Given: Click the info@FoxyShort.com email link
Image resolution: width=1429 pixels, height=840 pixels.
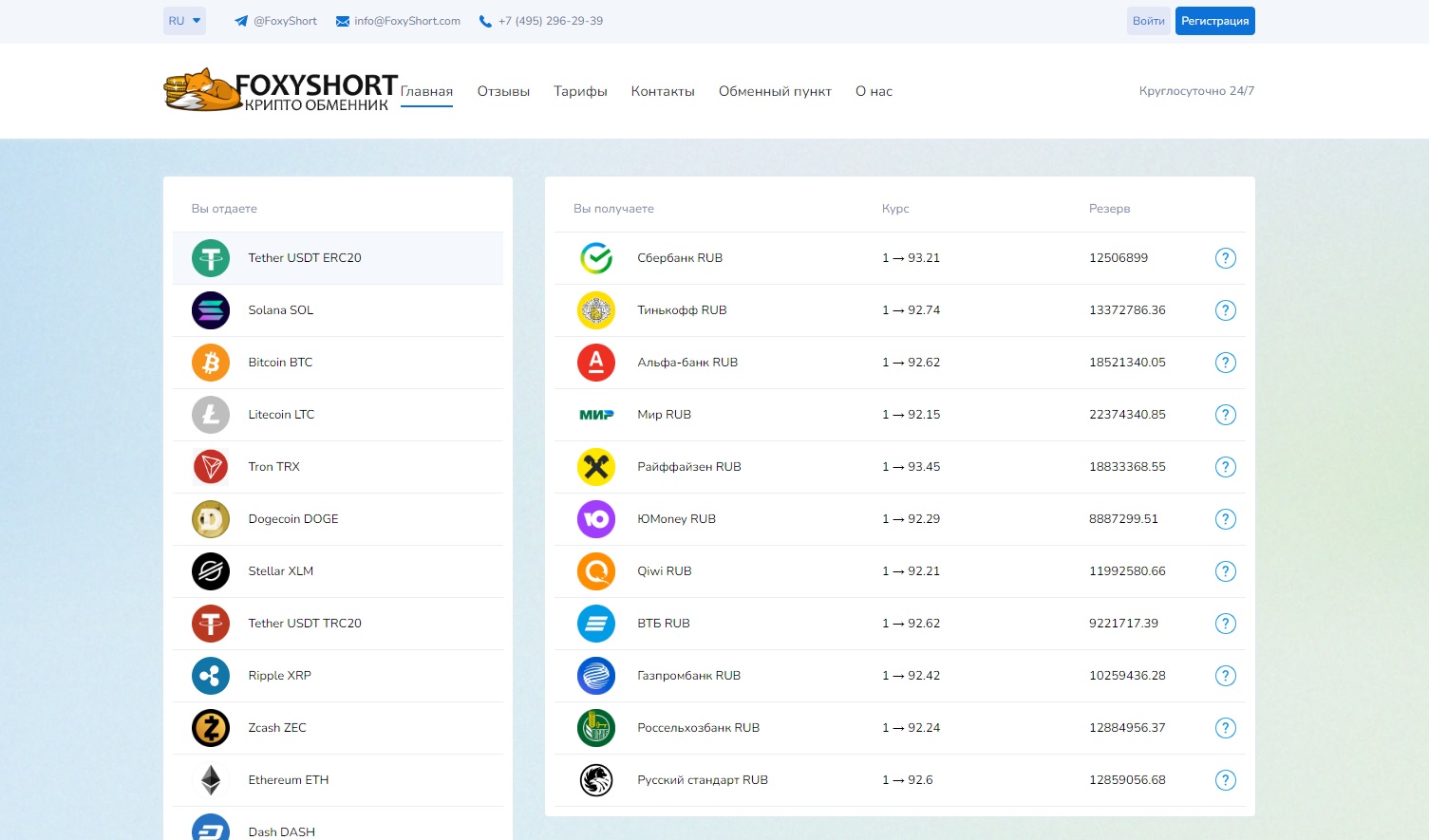Looking at the screenshot, I should (407, 21).
